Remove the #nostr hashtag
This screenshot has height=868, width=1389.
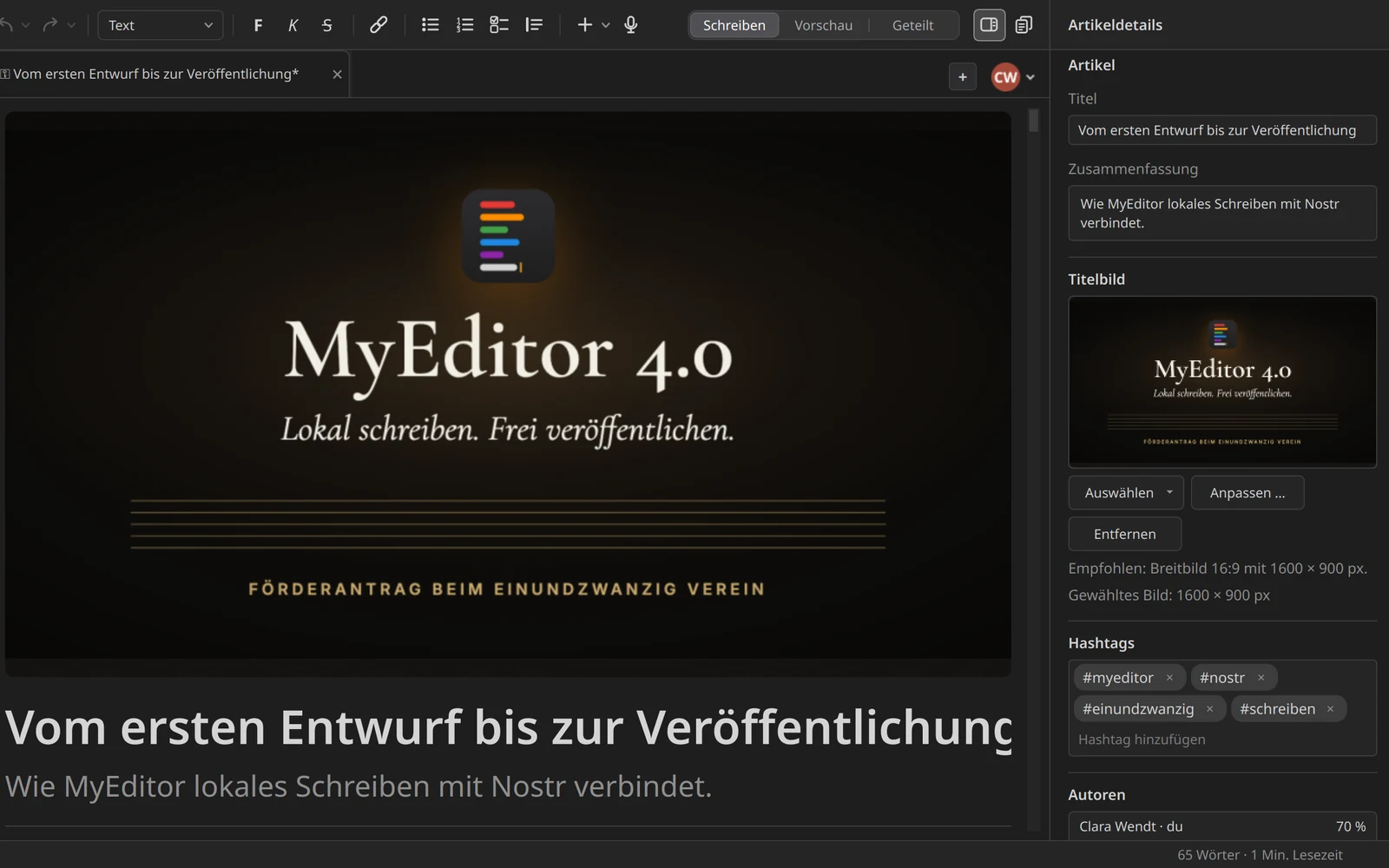pyautogui.click(x=1261, y=678)
